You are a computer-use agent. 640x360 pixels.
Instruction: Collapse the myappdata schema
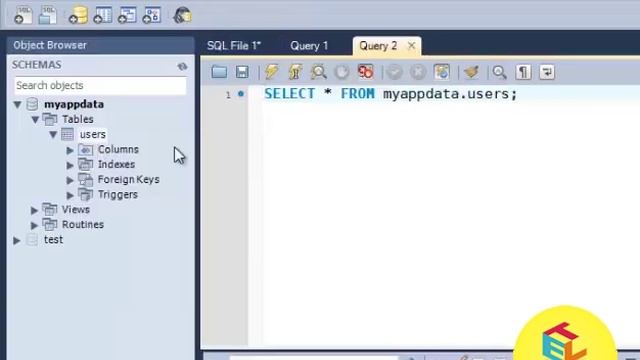[x=18, y=104]
